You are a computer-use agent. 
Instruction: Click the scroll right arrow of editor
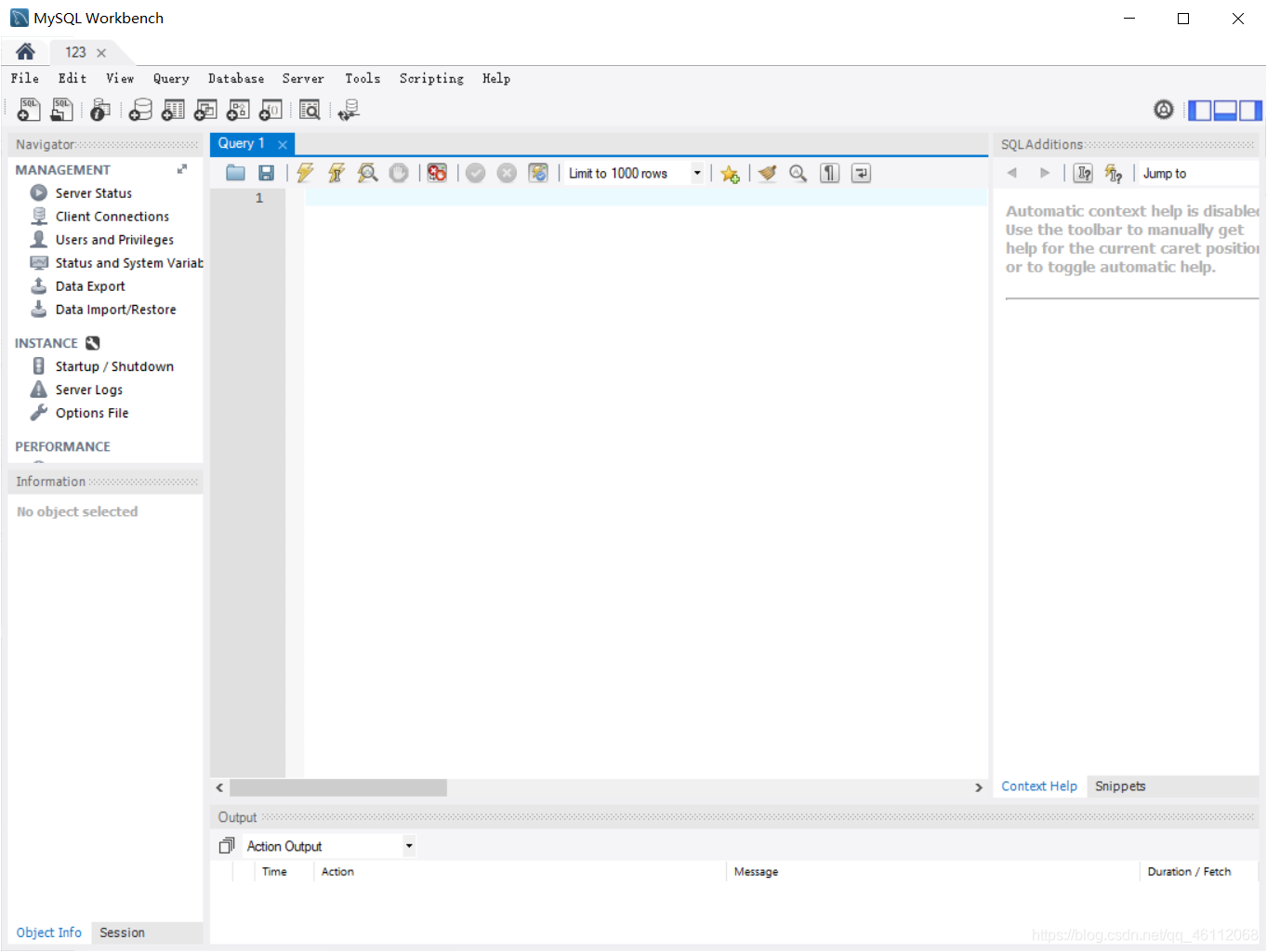pos(979,787)
